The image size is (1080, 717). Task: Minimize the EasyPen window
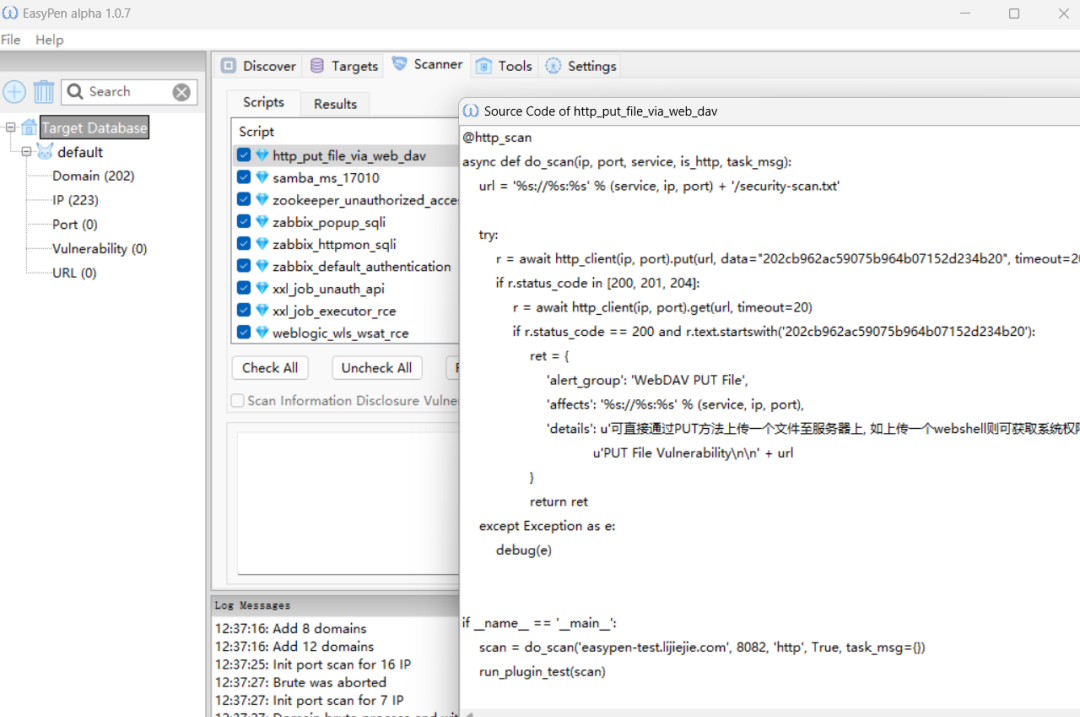pyautogui.click(x=965, y=13)
